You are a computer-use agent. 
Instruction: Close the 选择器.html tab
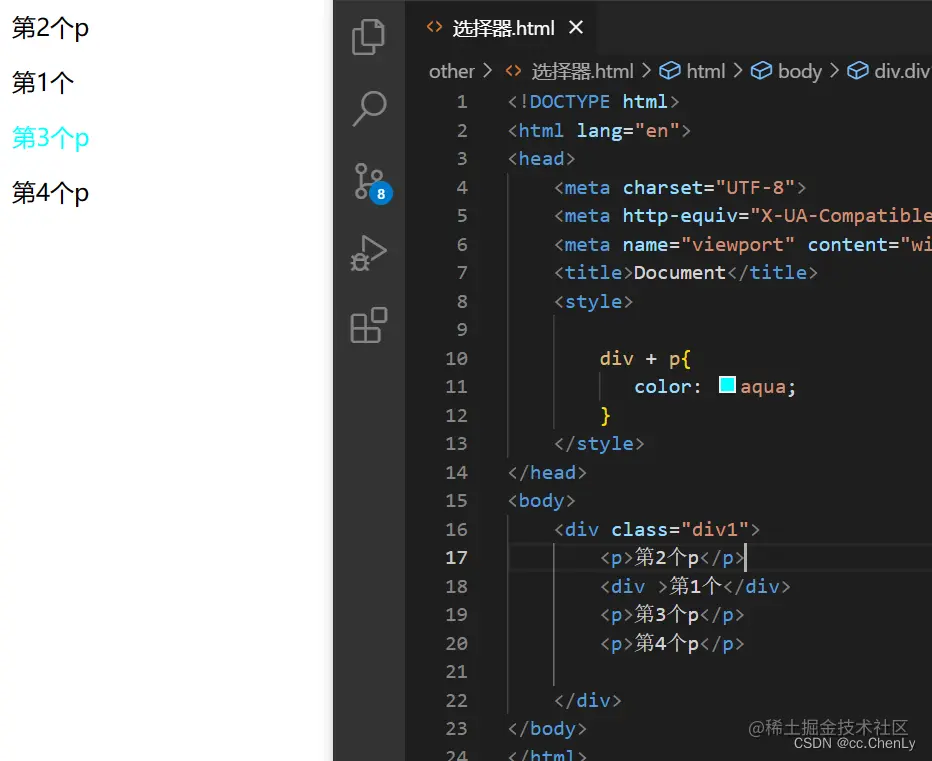tap(575, 27)
